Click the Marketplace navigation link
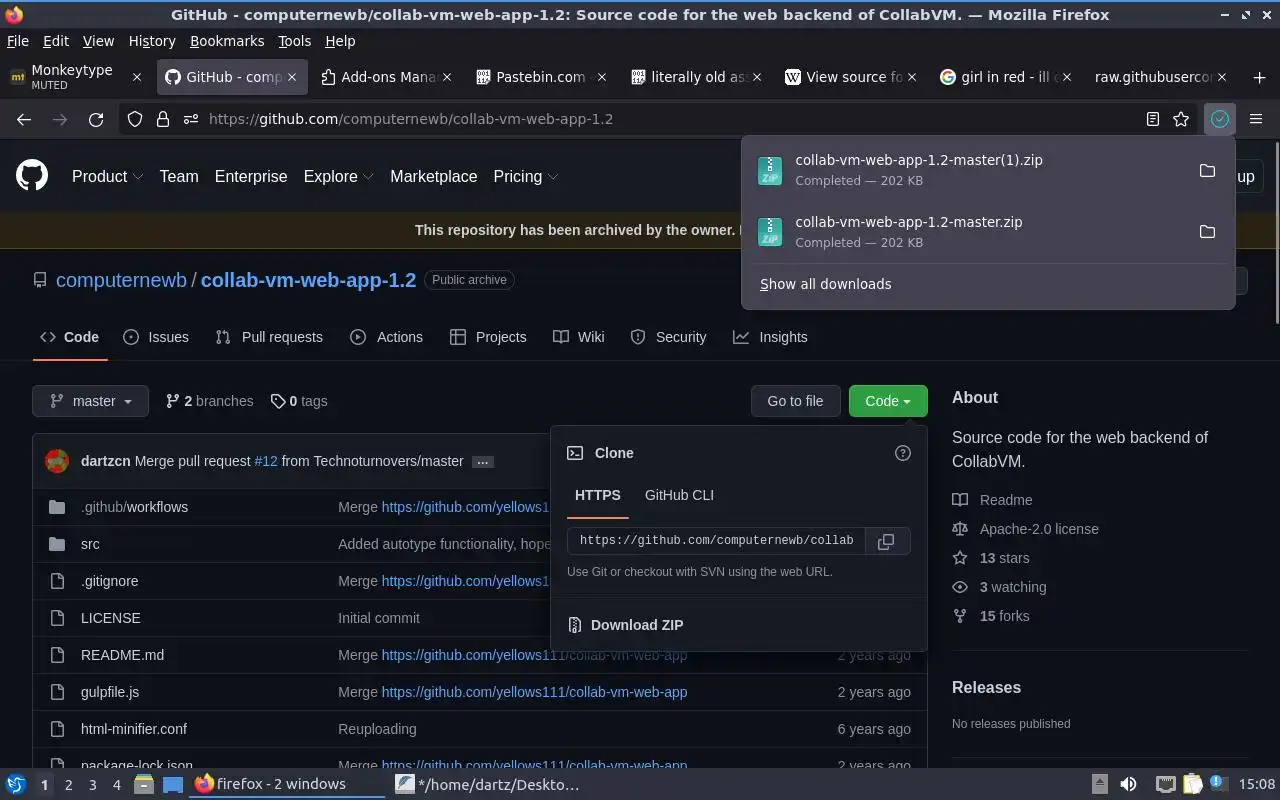The image size is (1280, 800). pyautogui.click(x=433, y=176)
